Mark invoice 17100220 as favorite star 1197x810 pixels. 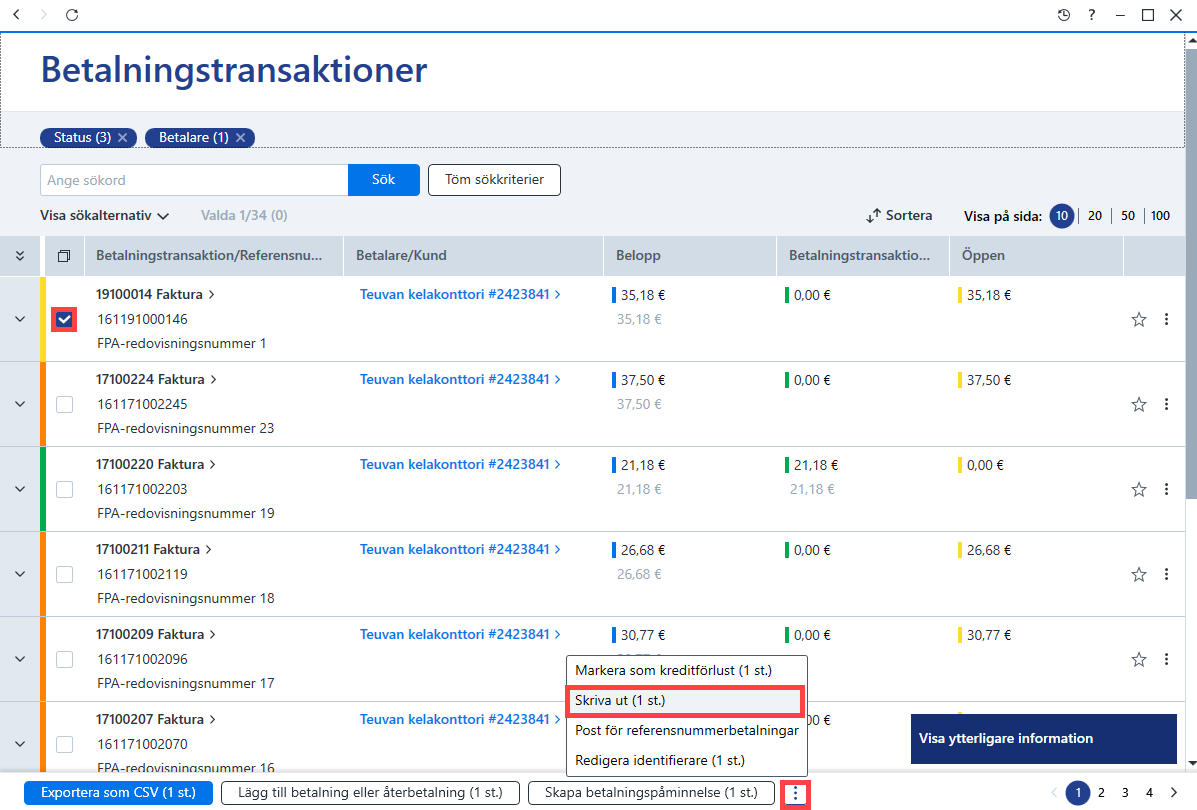point(1139,489)
